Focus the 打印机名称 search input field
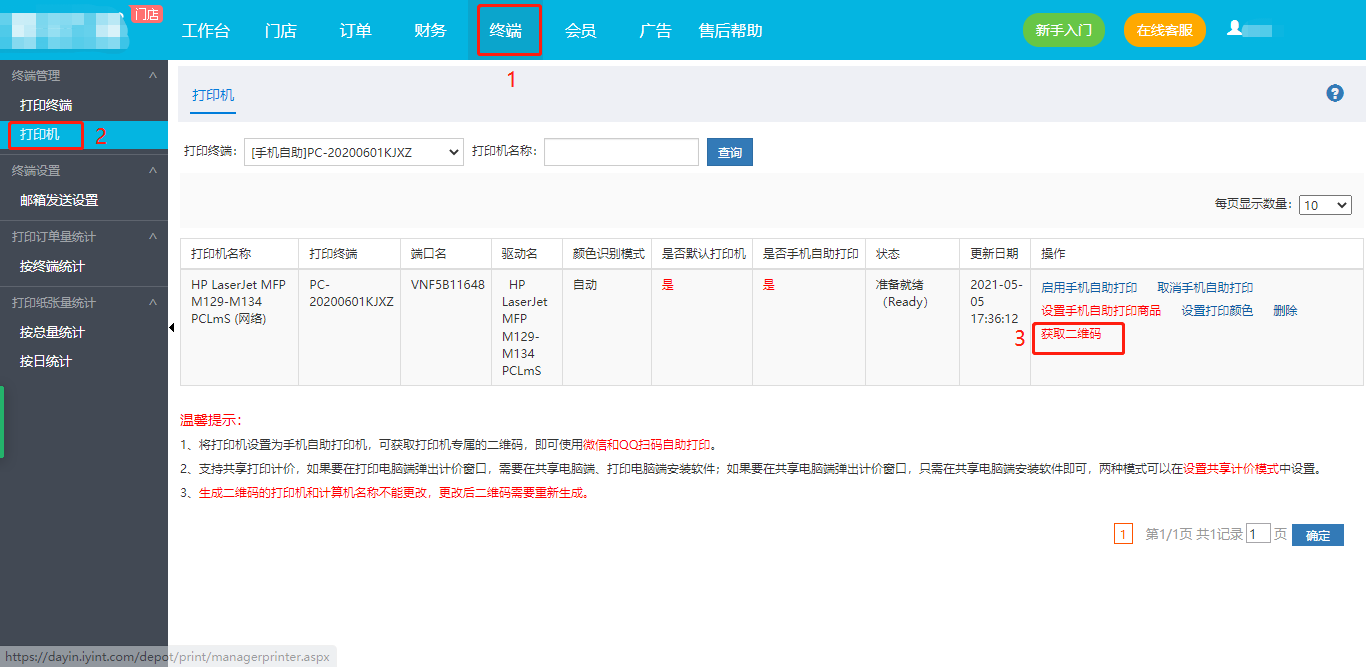 click(x=621, y=152)
